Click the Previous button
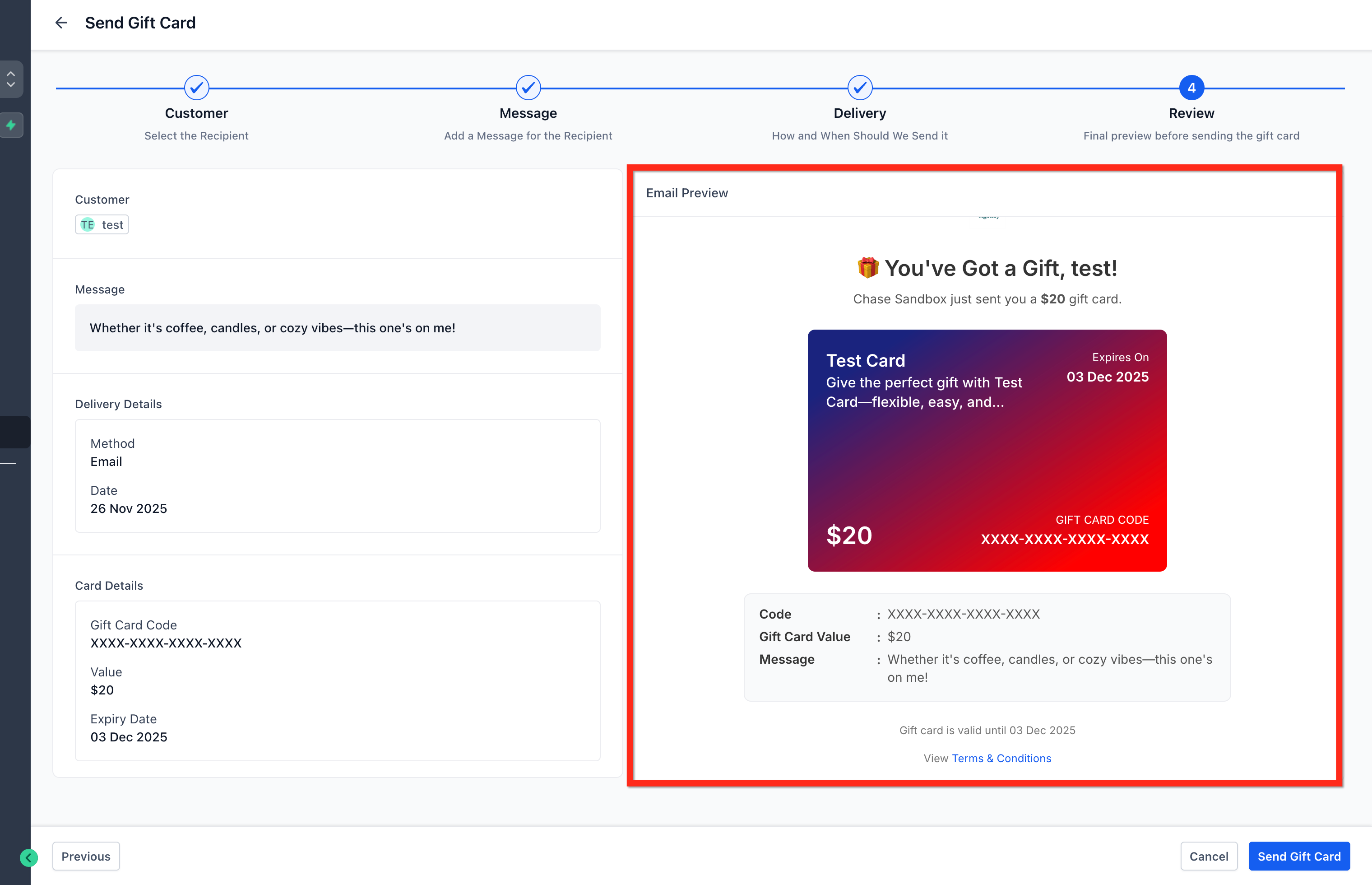1372x885 pixels. 86,856
